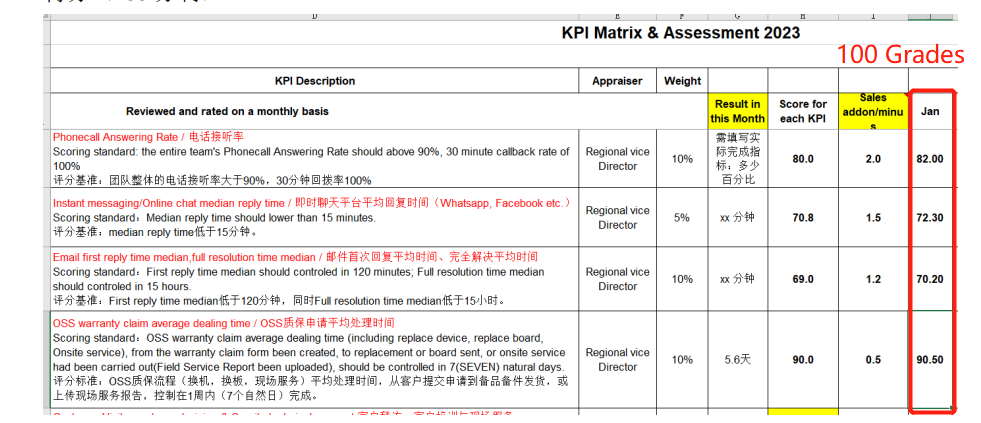Select the 5% weight cell
The image size is (981, 423).
683,218
